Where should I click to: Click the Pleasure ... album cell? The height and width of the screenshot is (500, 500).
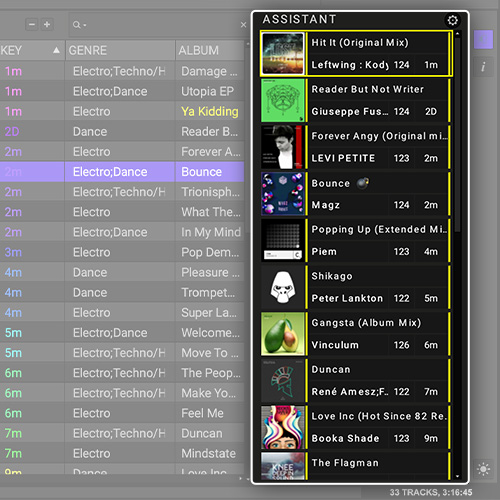coord(210,272)
